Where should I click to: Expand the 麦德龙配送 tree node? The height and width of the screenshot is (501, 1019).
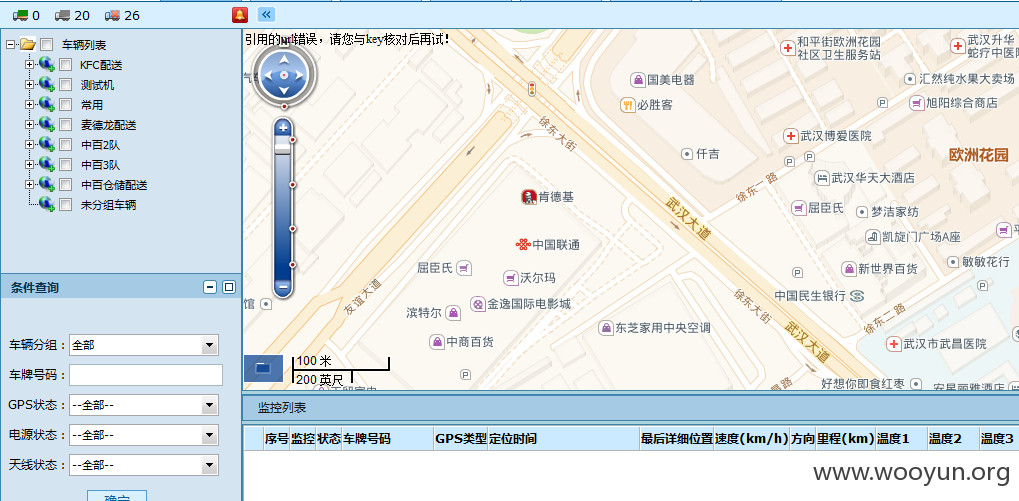point(29,124)
